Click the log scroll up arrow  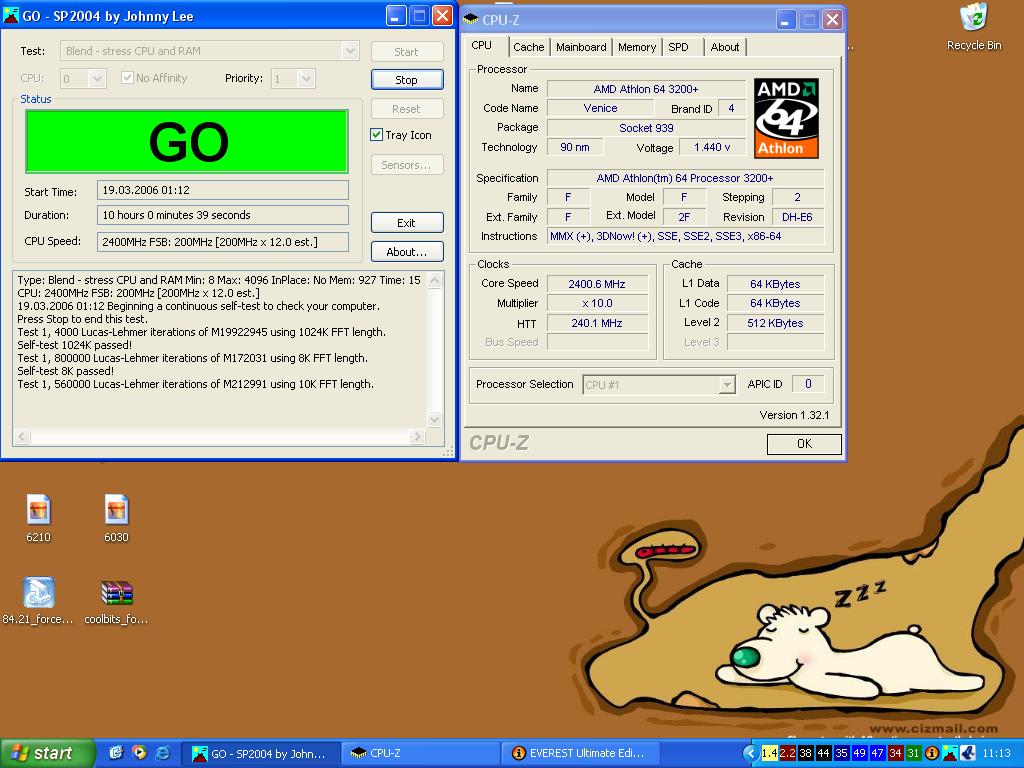click(x=435, y=281)
